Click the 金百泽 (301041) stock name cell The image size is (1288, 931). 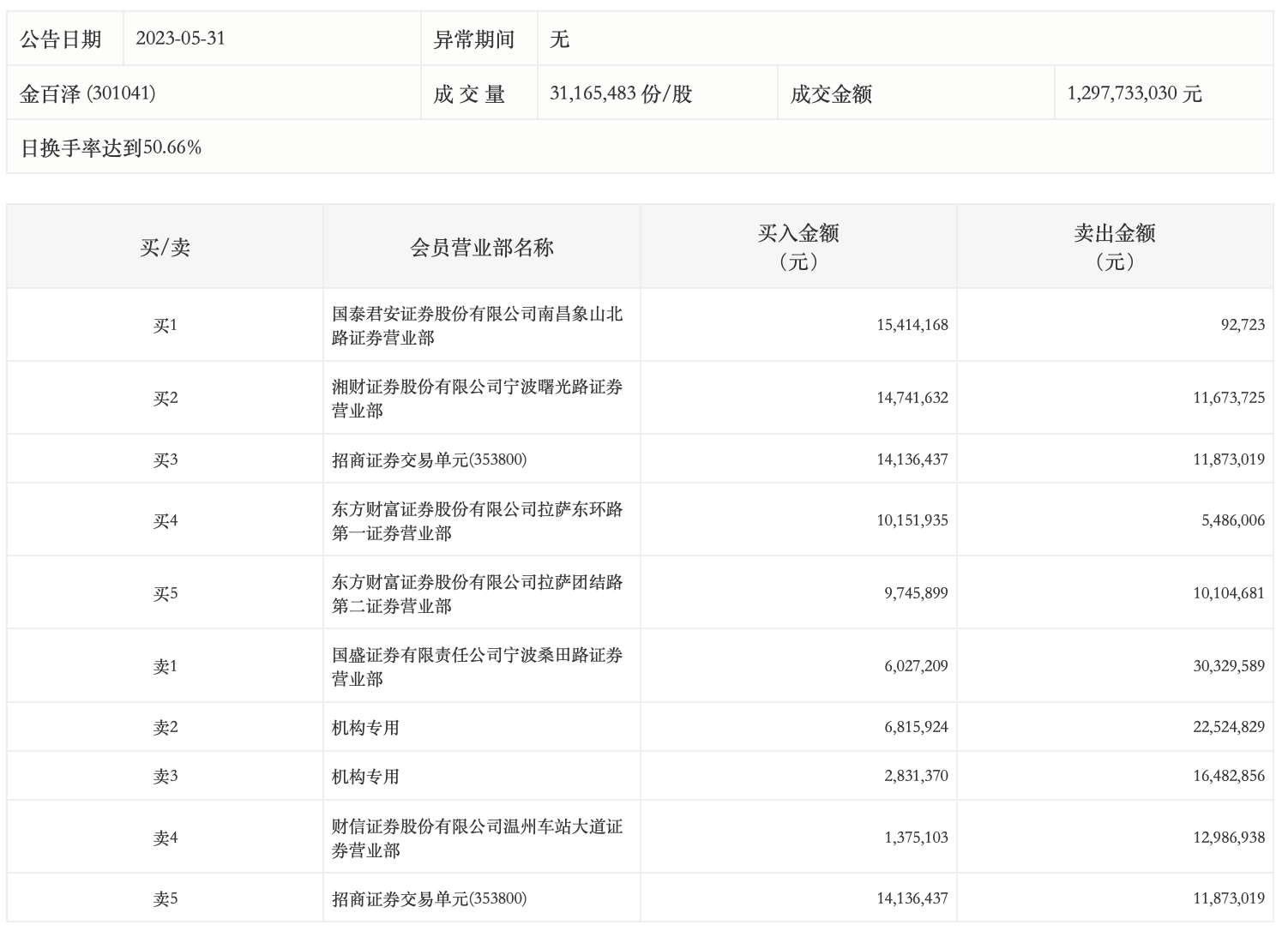click(87, 93)
